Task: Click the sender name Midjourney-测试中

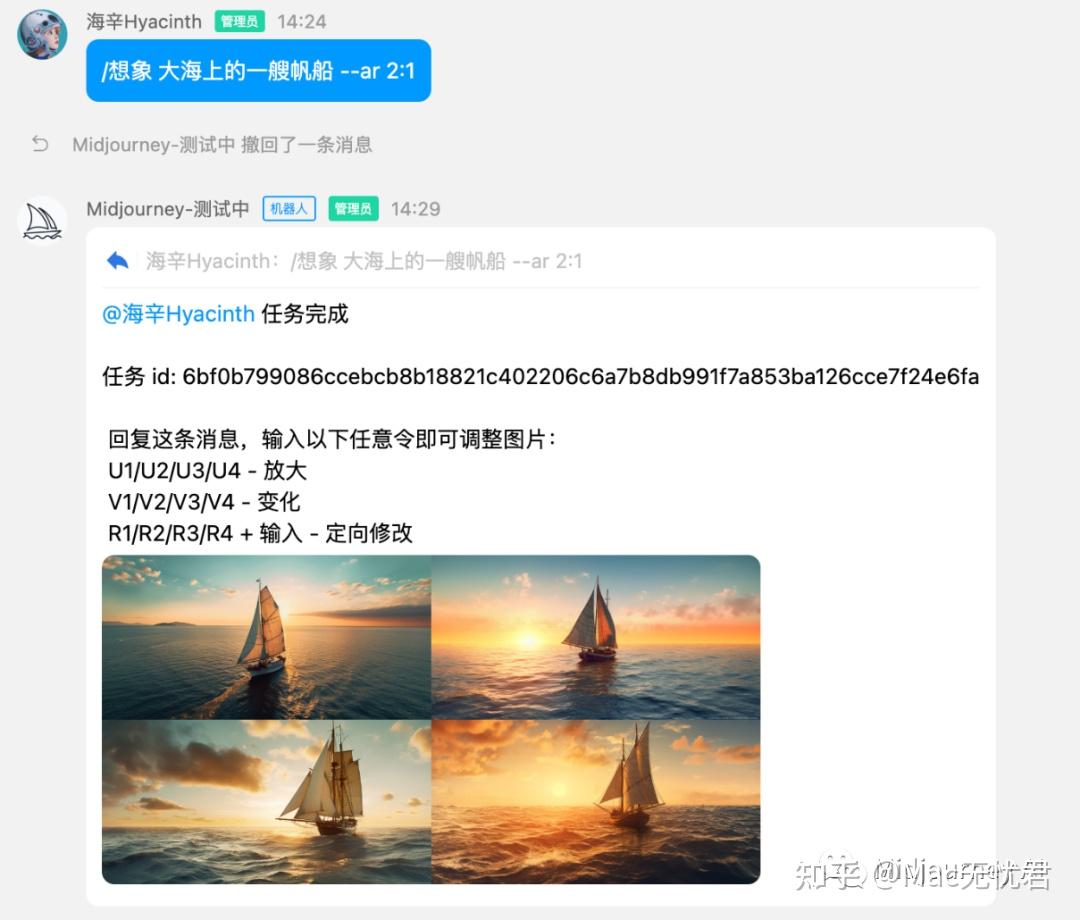Action: (x=168, y=209)
